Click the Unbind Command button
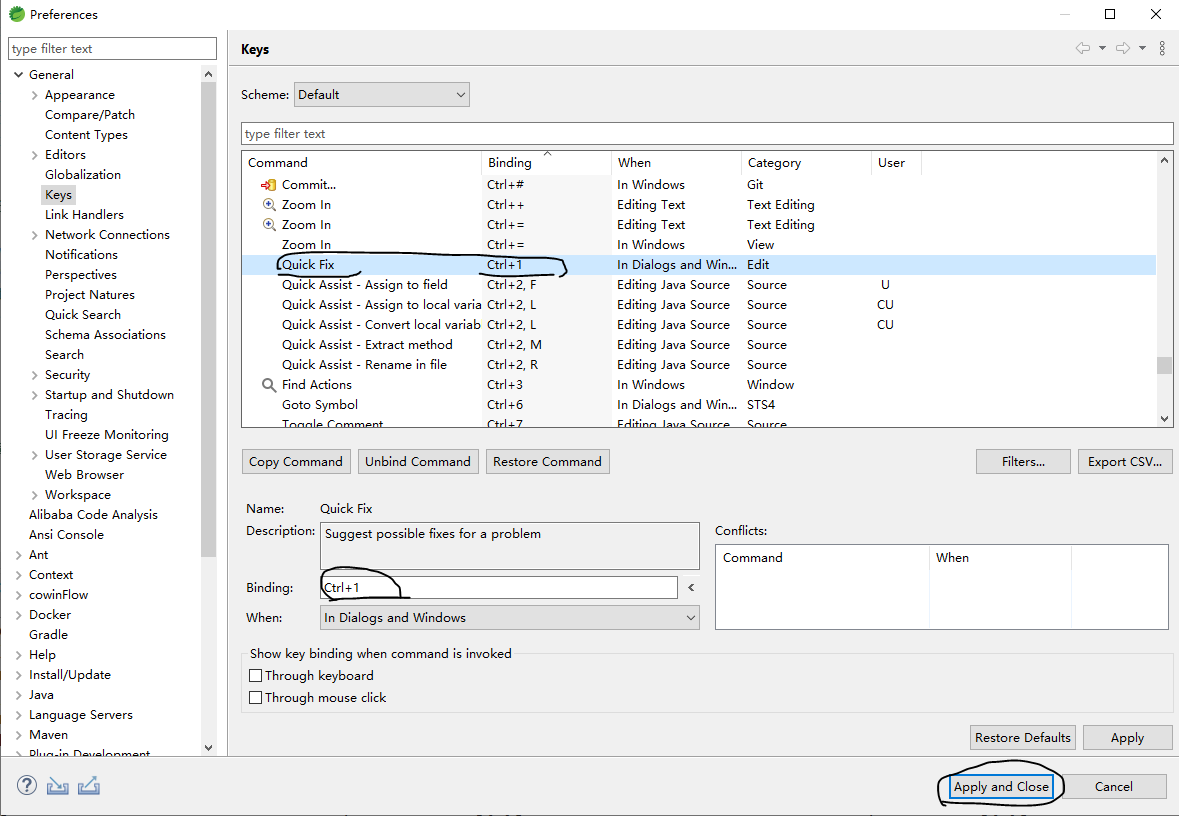 click(418, 462)
